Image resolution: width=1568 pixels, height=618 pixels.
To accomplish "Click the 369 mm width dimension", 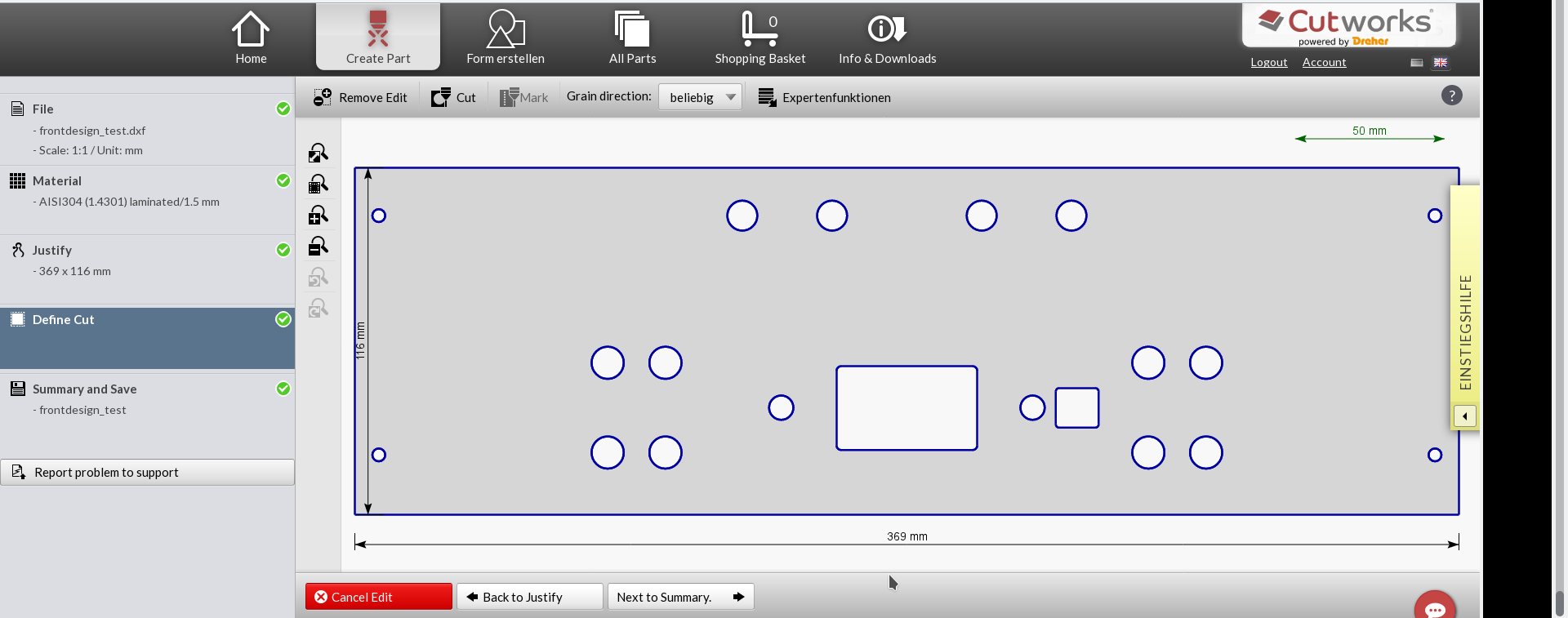I will click(x=906, y=536).
